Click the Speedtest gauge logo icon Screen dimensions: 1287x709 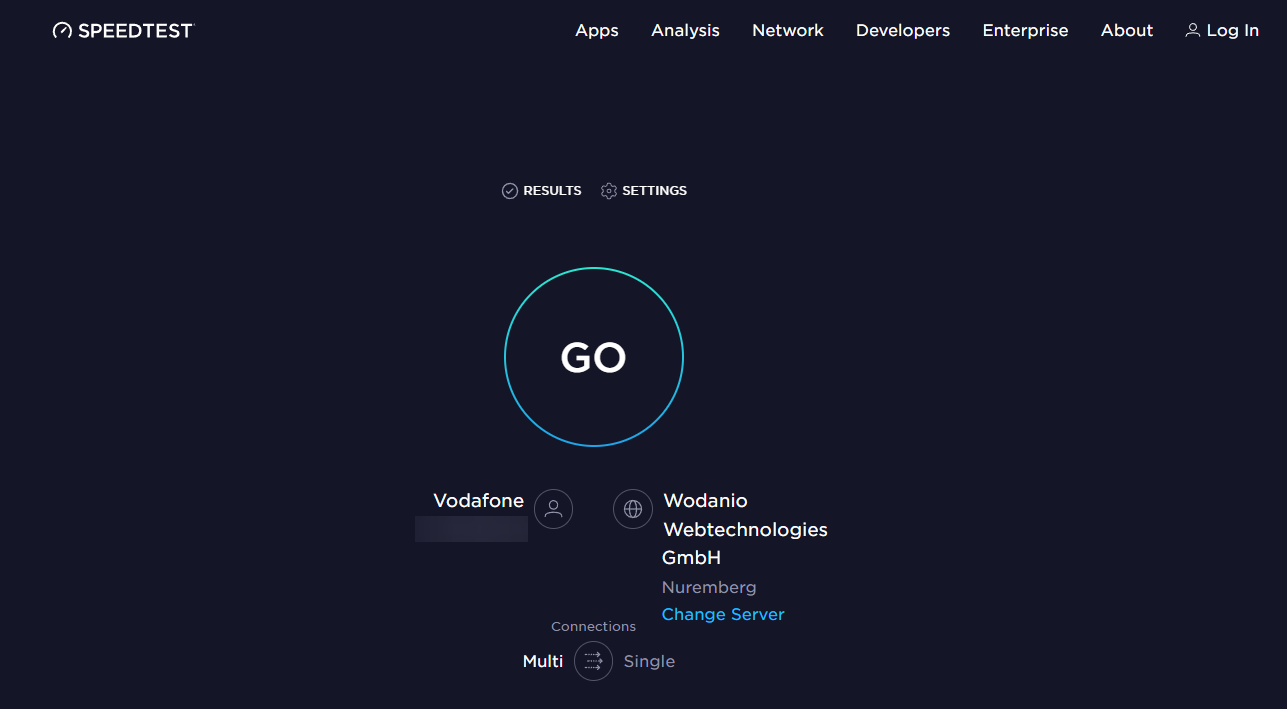click(x=62, y=31)
